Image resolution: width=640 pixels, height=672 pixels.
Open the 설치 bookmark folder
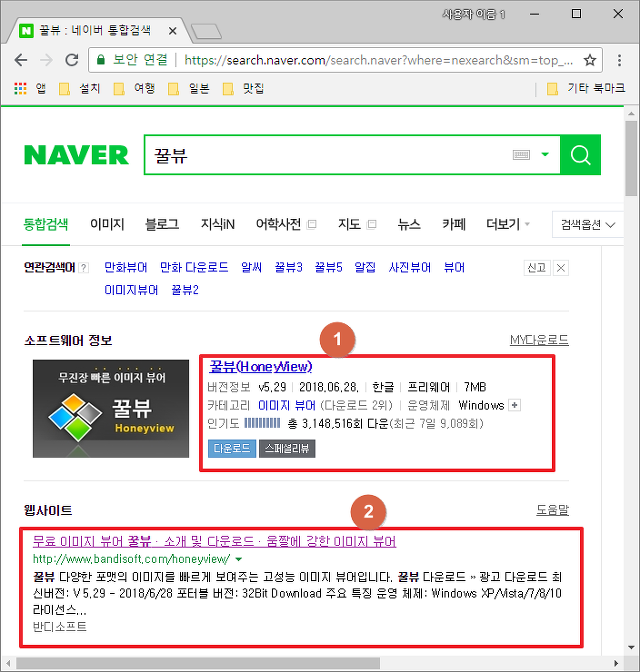point(80,89)
